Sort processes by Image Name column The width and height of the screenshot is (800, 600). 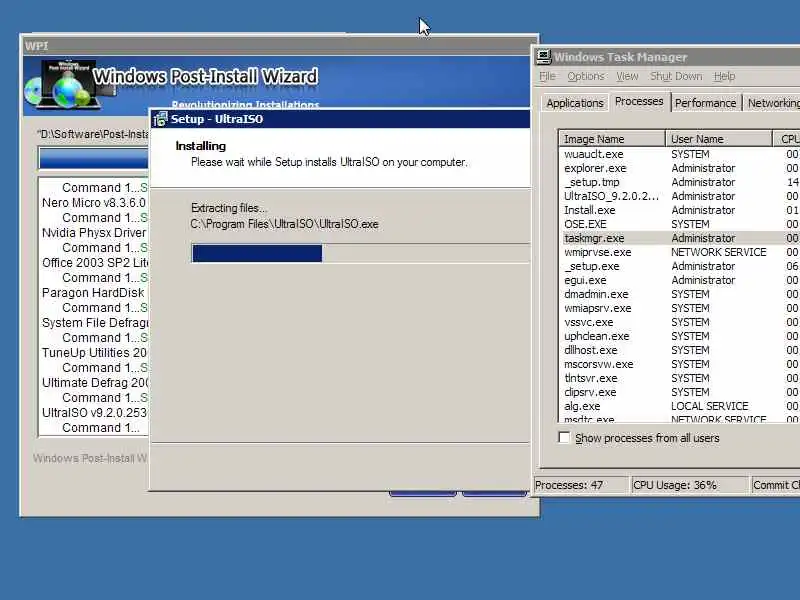pyautogui.click(x=612, y=139)
